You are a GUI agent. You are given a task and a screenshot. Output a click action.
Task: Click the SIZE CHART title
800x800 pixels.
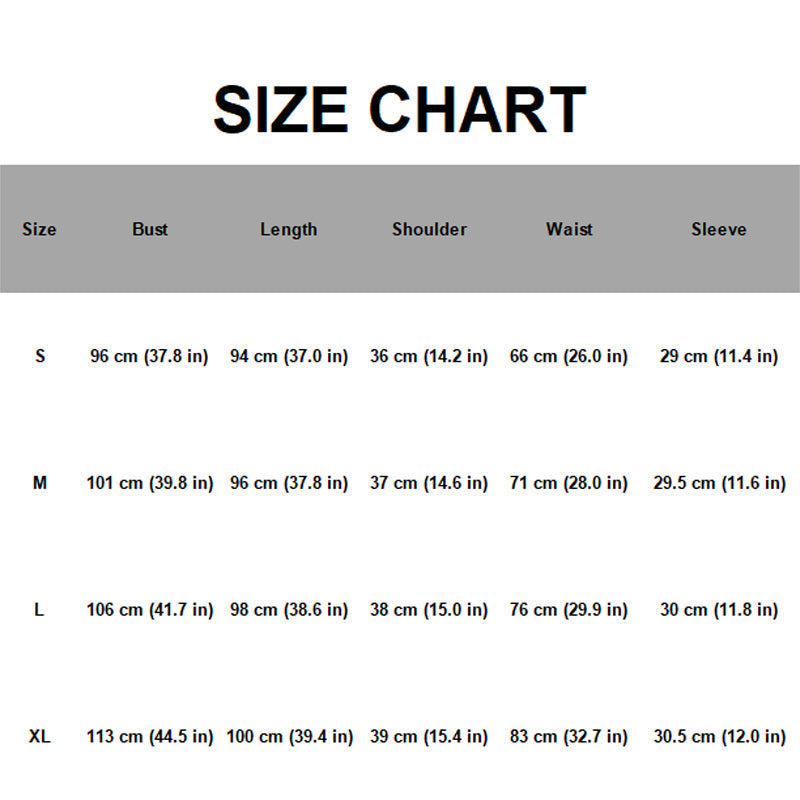(399, 109)
